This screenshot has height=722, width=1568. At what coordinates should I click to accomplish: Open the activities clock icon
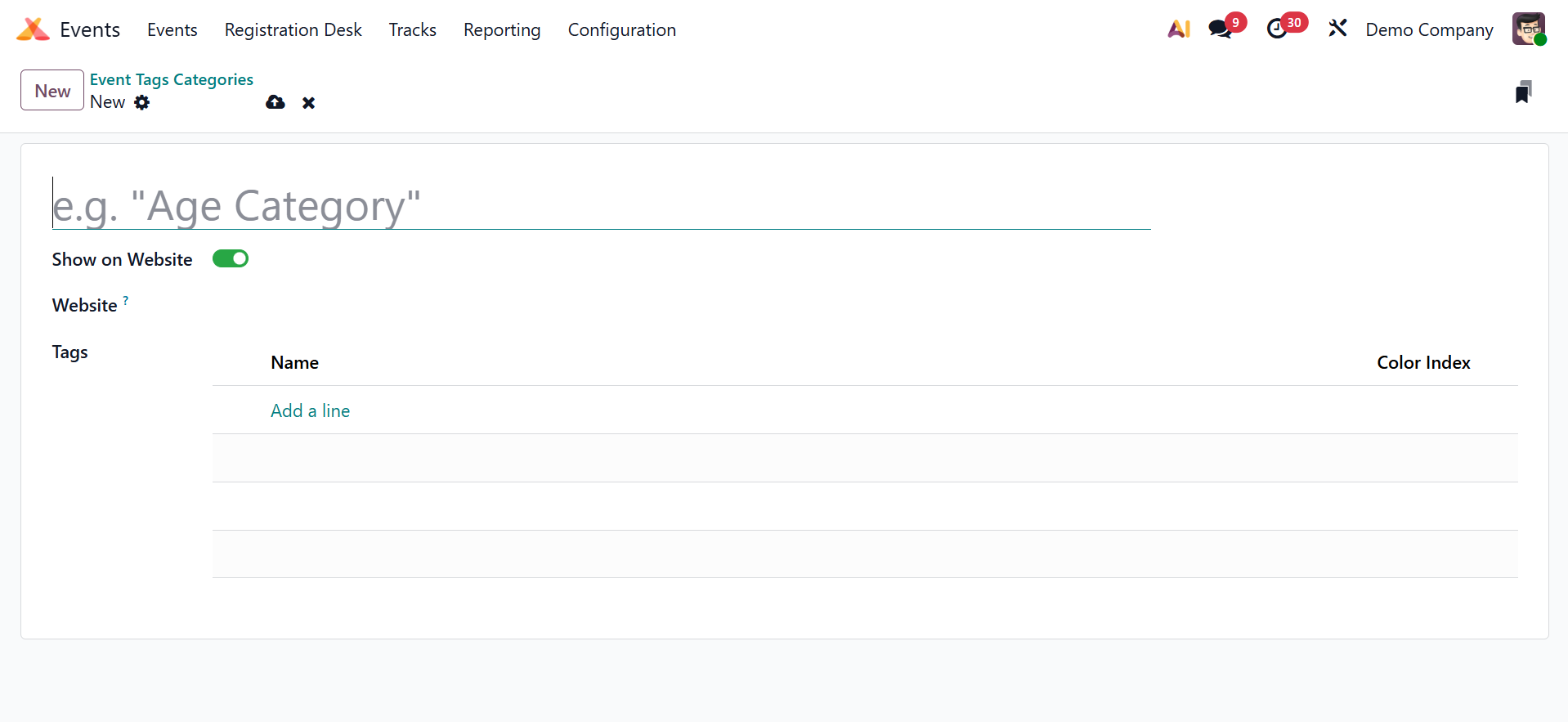point(1277,29)
